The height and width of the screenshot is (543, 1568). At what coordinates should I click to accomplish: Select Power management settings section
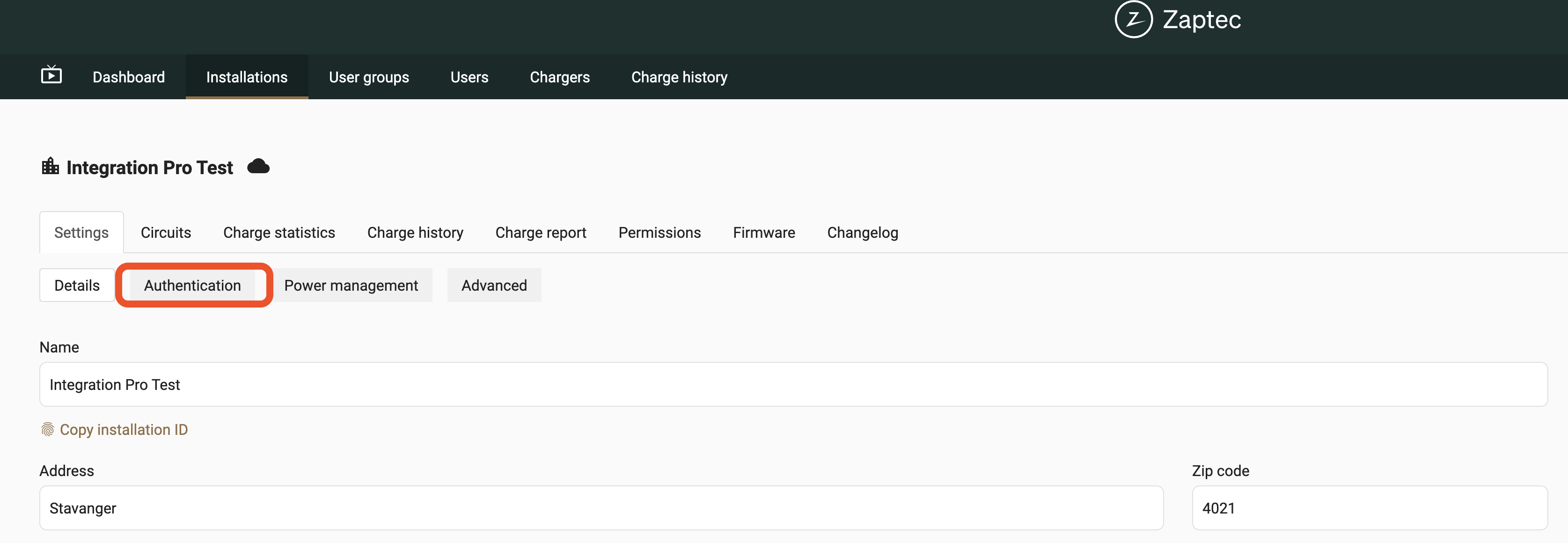coord(351,286)
